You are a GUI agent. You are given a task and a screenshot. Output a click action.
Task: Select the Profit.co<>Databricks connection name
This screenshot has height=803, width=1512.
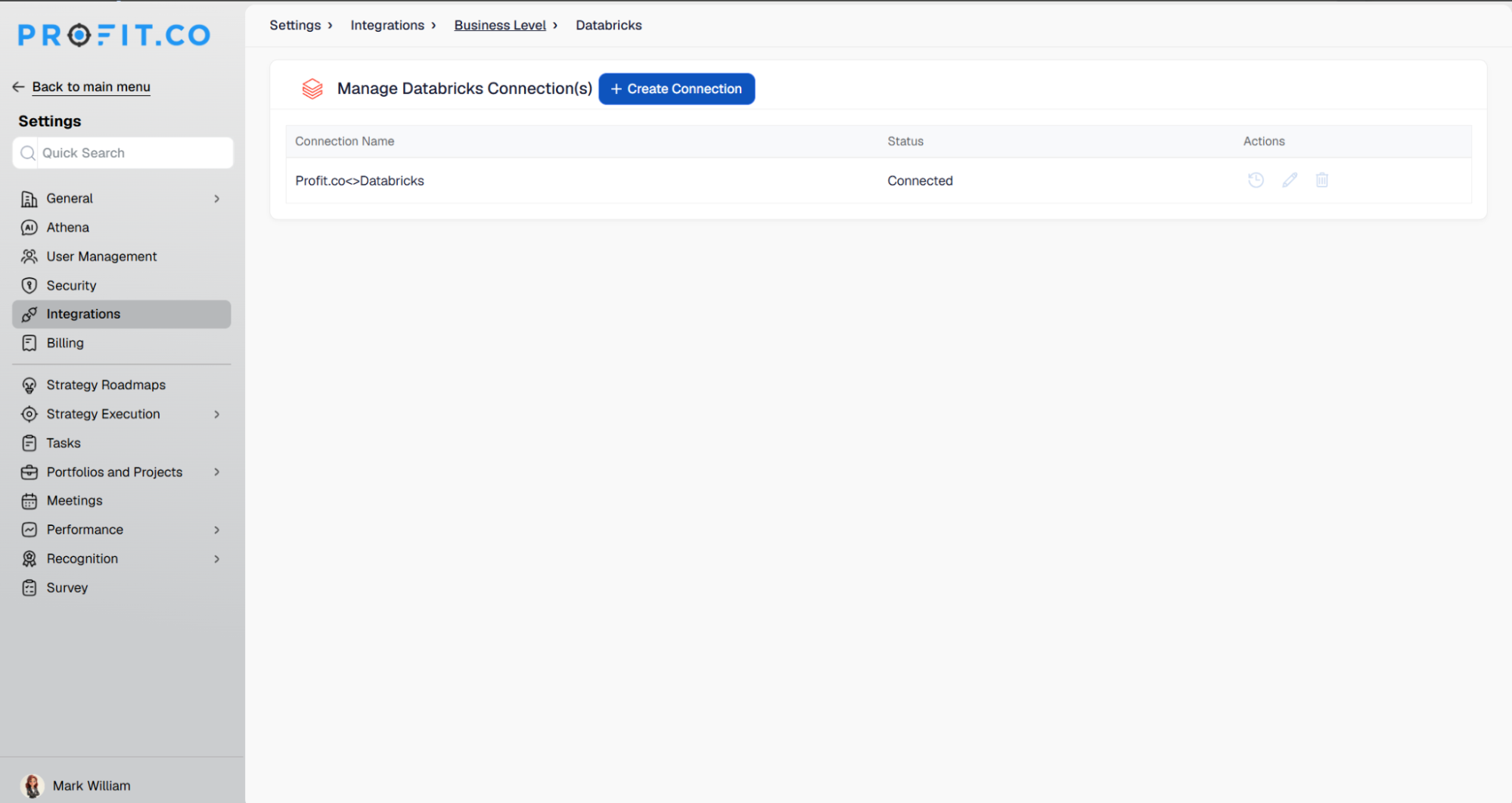tap(359, 181)
